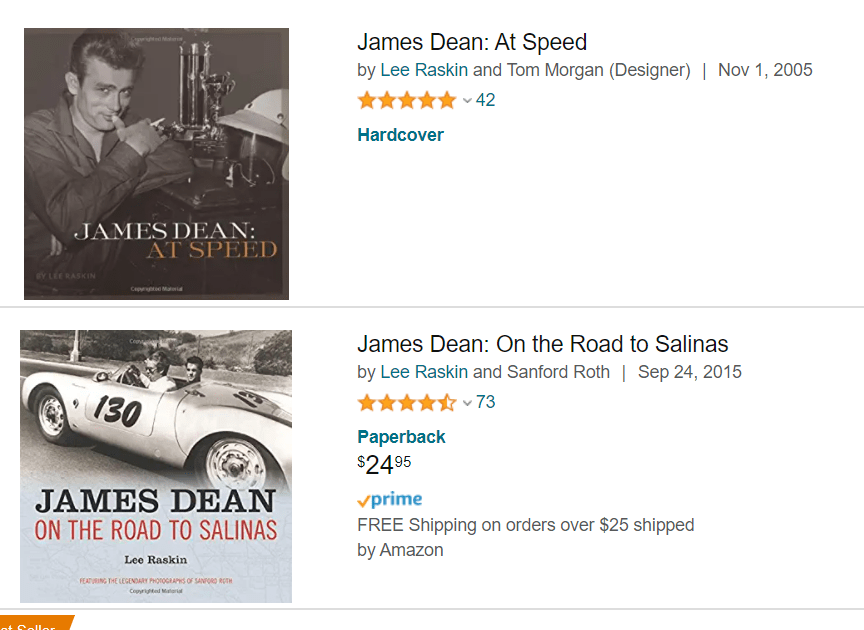The height and width of the screenshot is (630, 864).
Task: Expand the rating dropdown arrow beside 42
Action: coord(467,101)
